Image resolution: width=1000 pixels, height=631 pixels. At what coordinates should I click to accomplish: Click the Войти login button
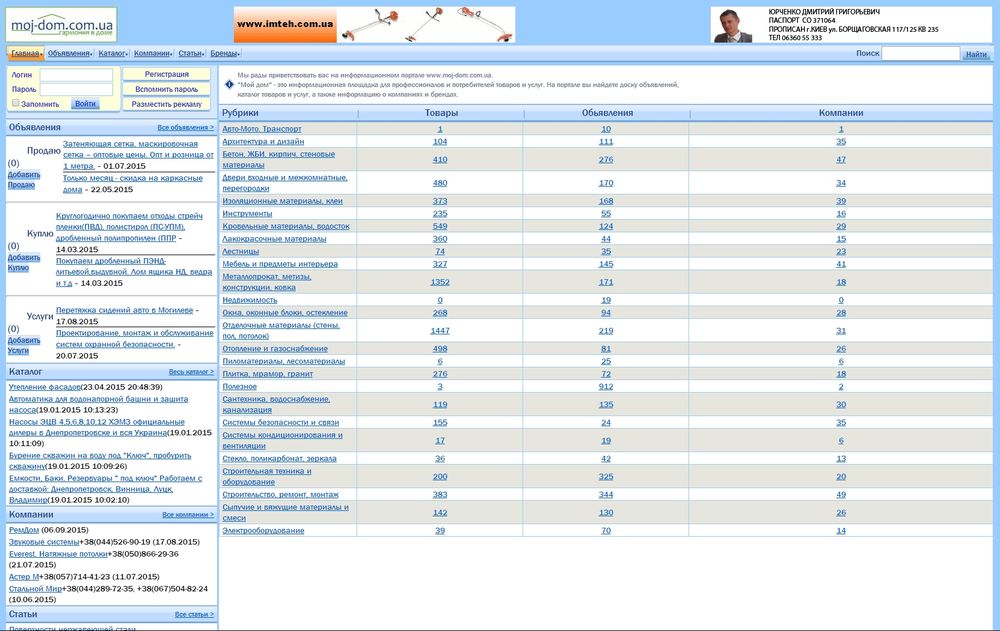click(x=85, y=103)
